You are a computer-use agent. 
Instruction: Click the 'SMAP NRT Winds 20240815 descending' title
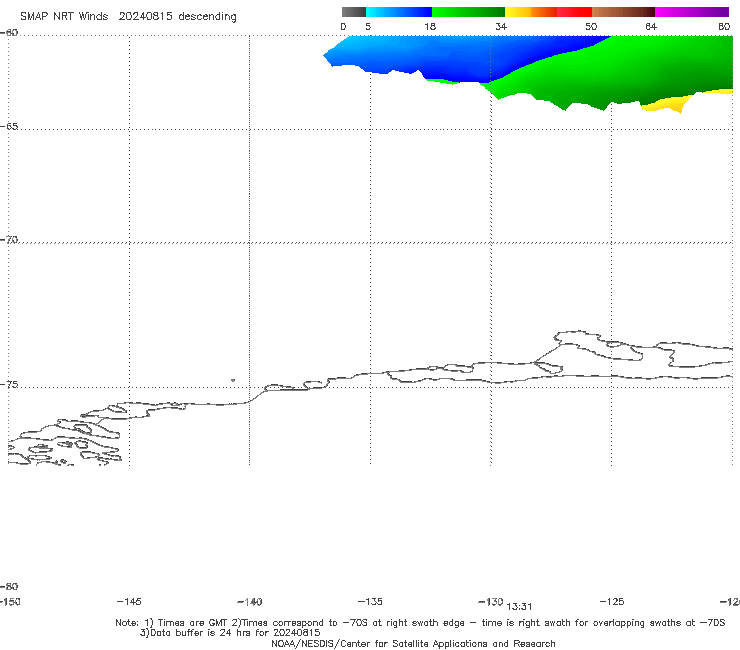(x=128, y=16)
